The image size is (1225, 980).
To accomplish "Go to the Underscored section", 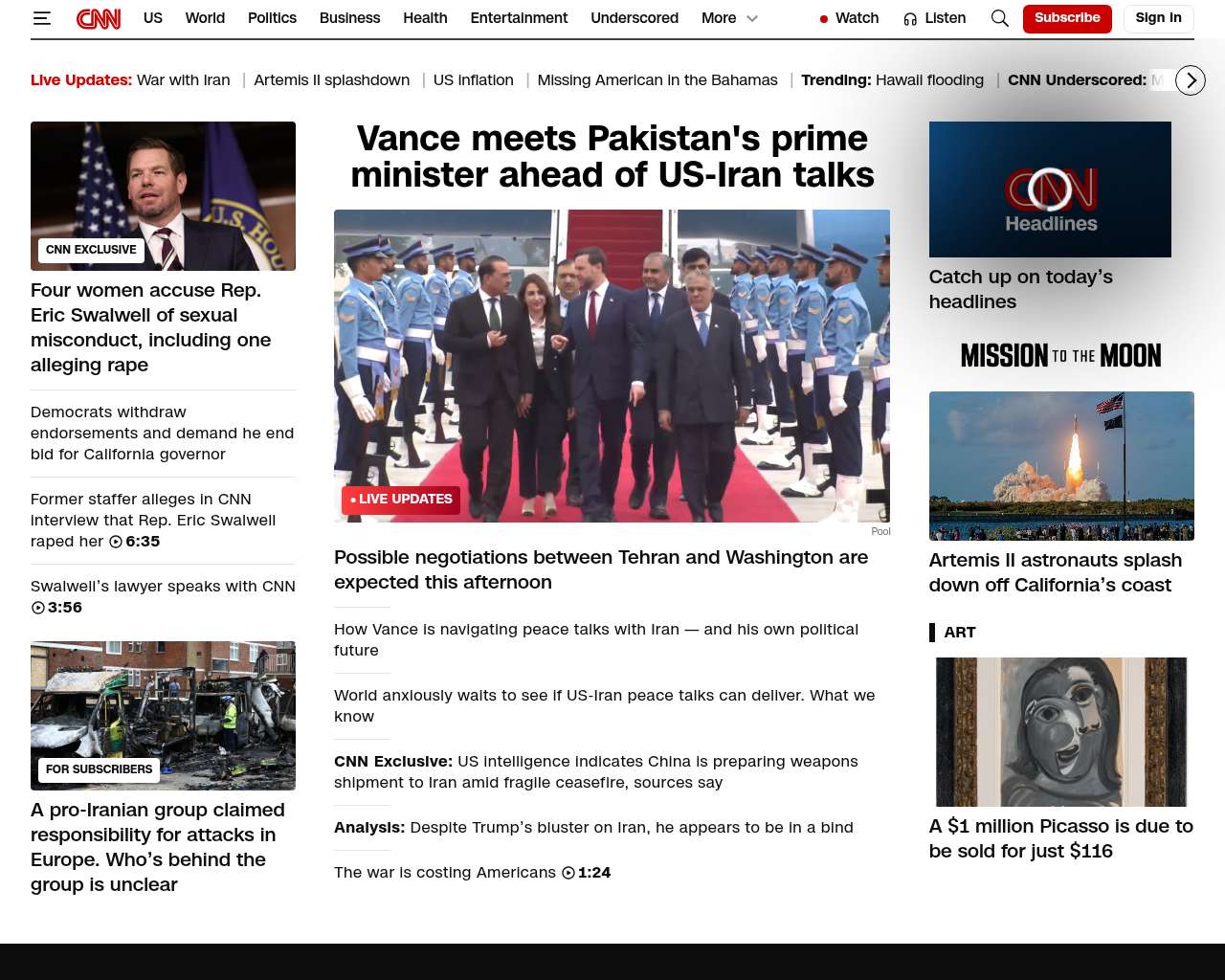I will coord(634,18).
